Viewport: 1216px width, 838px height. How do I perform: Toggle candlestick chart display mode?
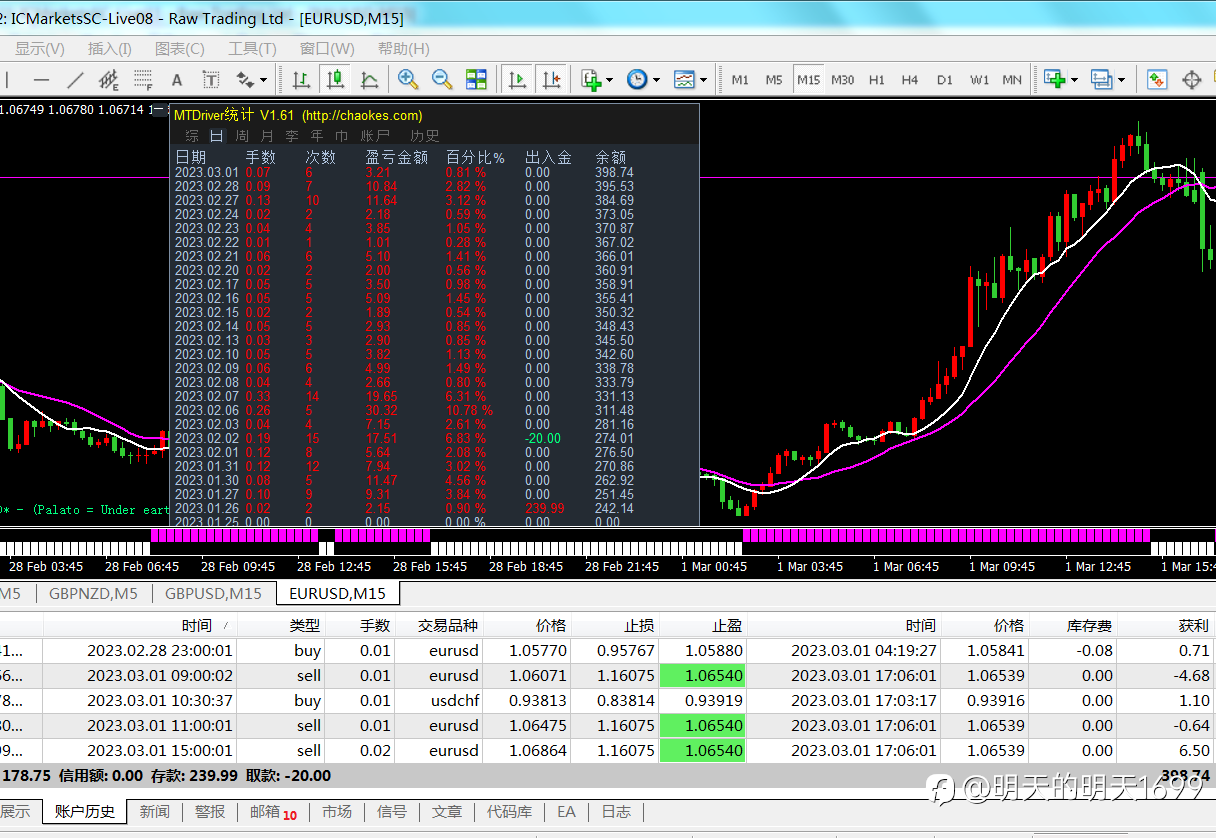coord(335,80)
